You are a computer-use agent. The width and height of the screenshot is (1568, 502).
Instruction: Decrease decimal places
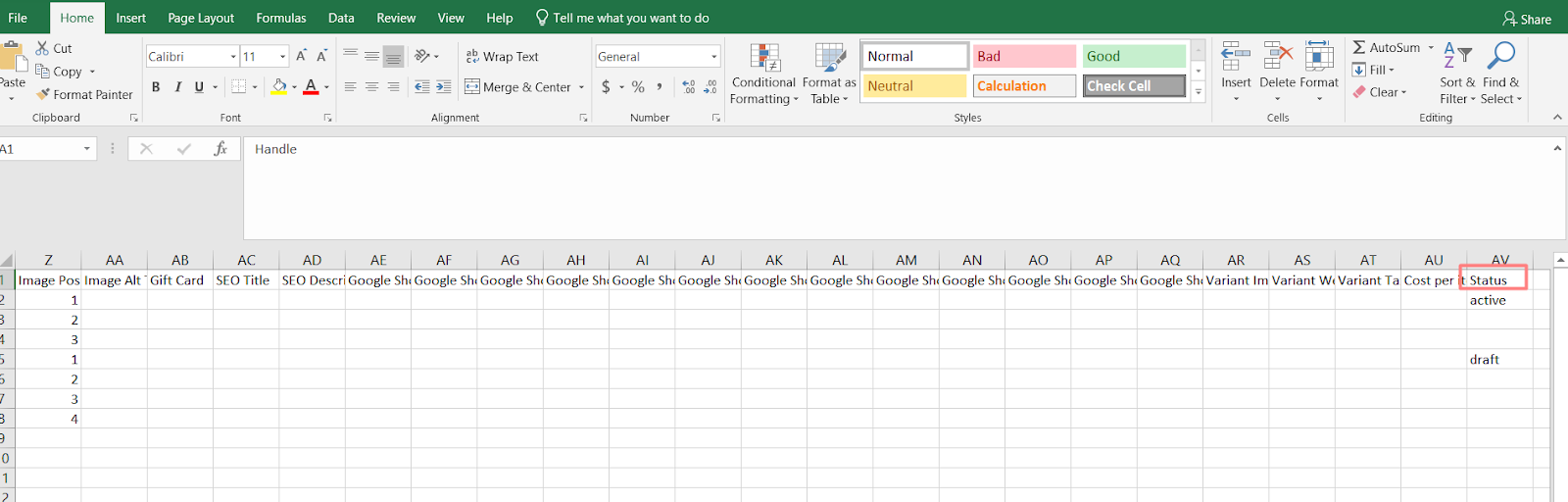[x=710, y=87]
